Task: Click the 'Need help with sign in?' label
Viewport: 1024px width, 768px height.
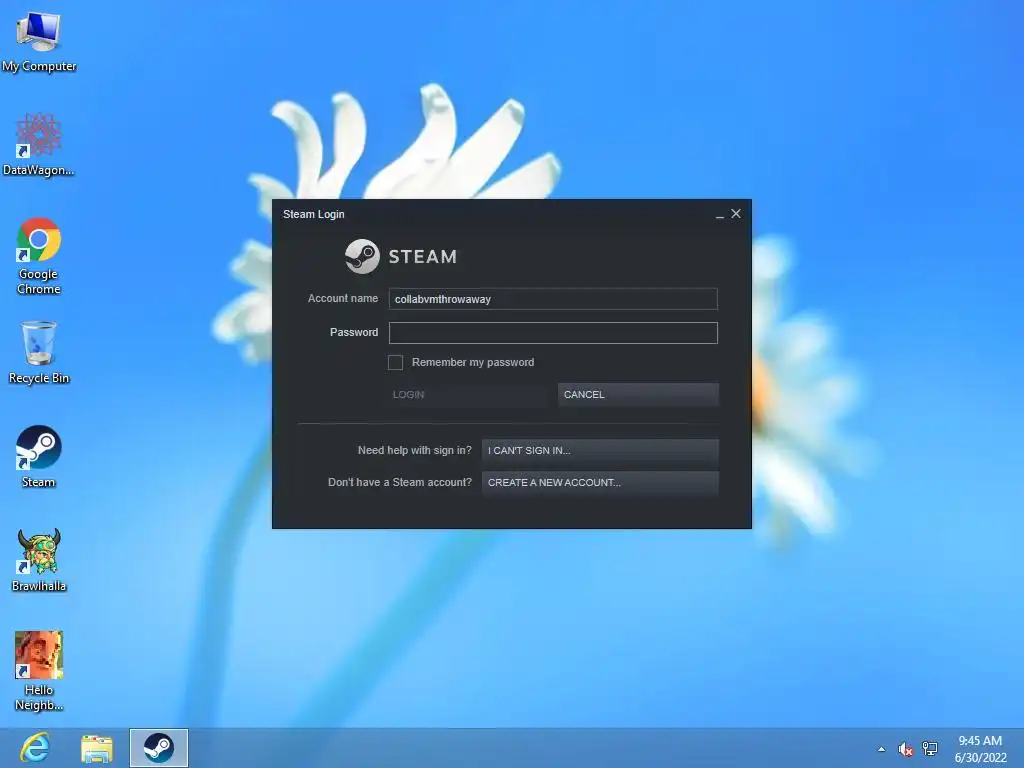Action: point(415,450)
